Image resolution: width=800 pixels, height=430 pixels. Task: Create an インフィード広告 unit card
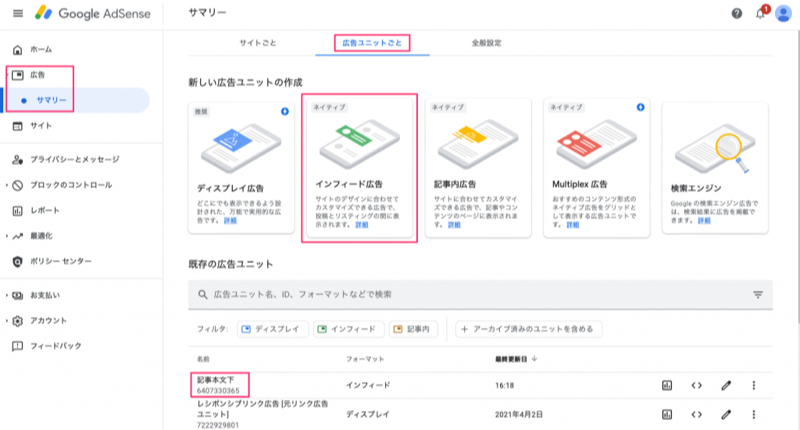(360, 168)
